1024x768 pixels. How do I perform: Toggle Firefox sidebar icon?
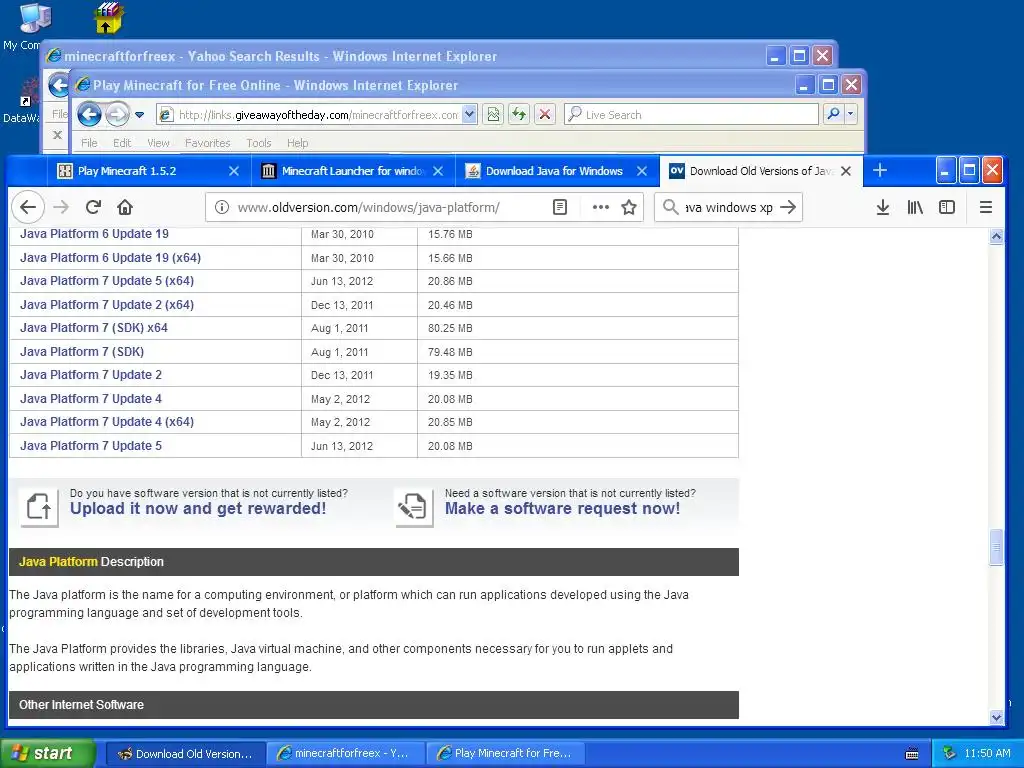pos(947,208)
